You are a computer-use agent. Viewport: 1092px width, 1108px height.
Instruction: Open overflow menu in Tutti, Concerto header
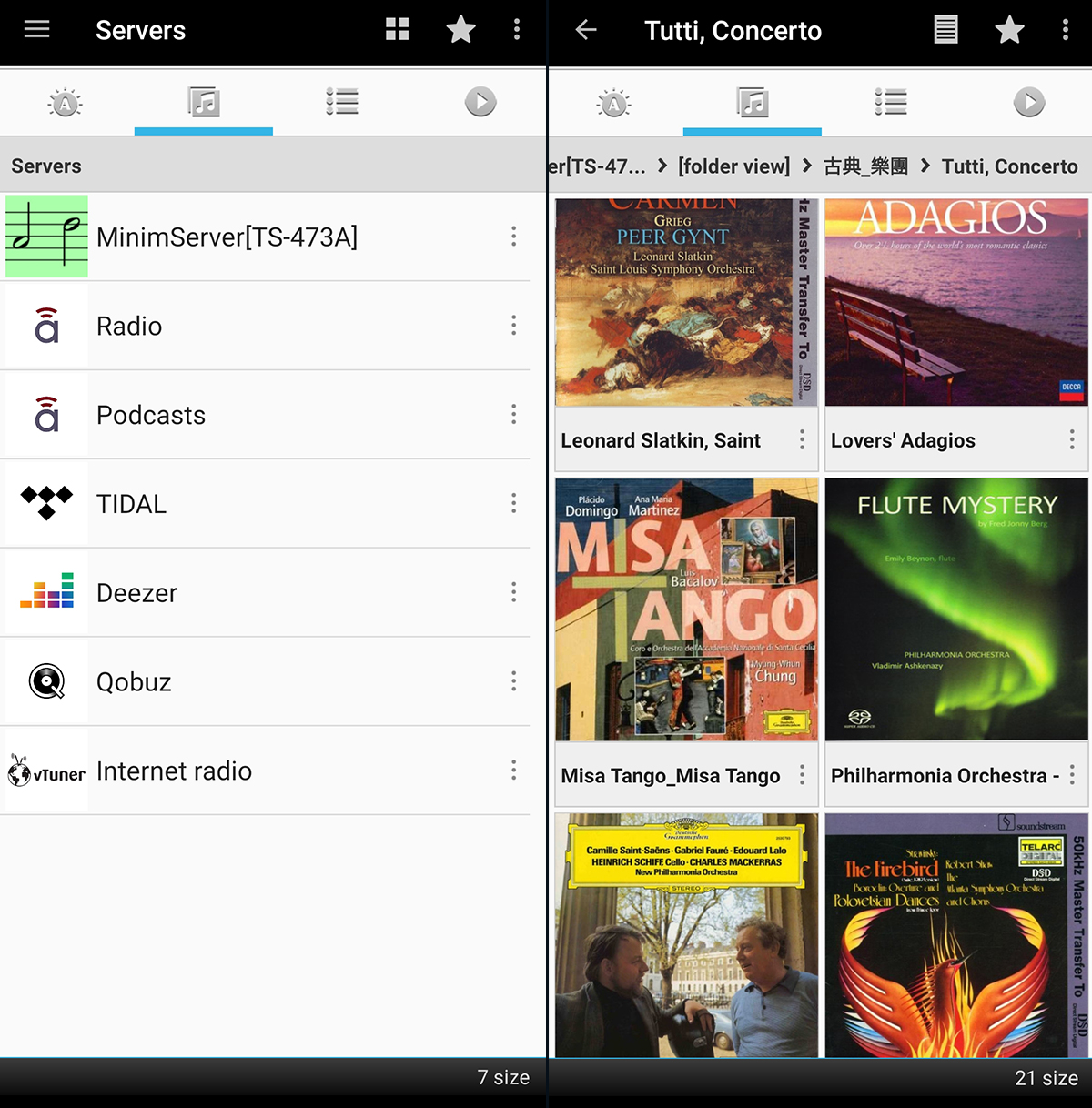1066,30
